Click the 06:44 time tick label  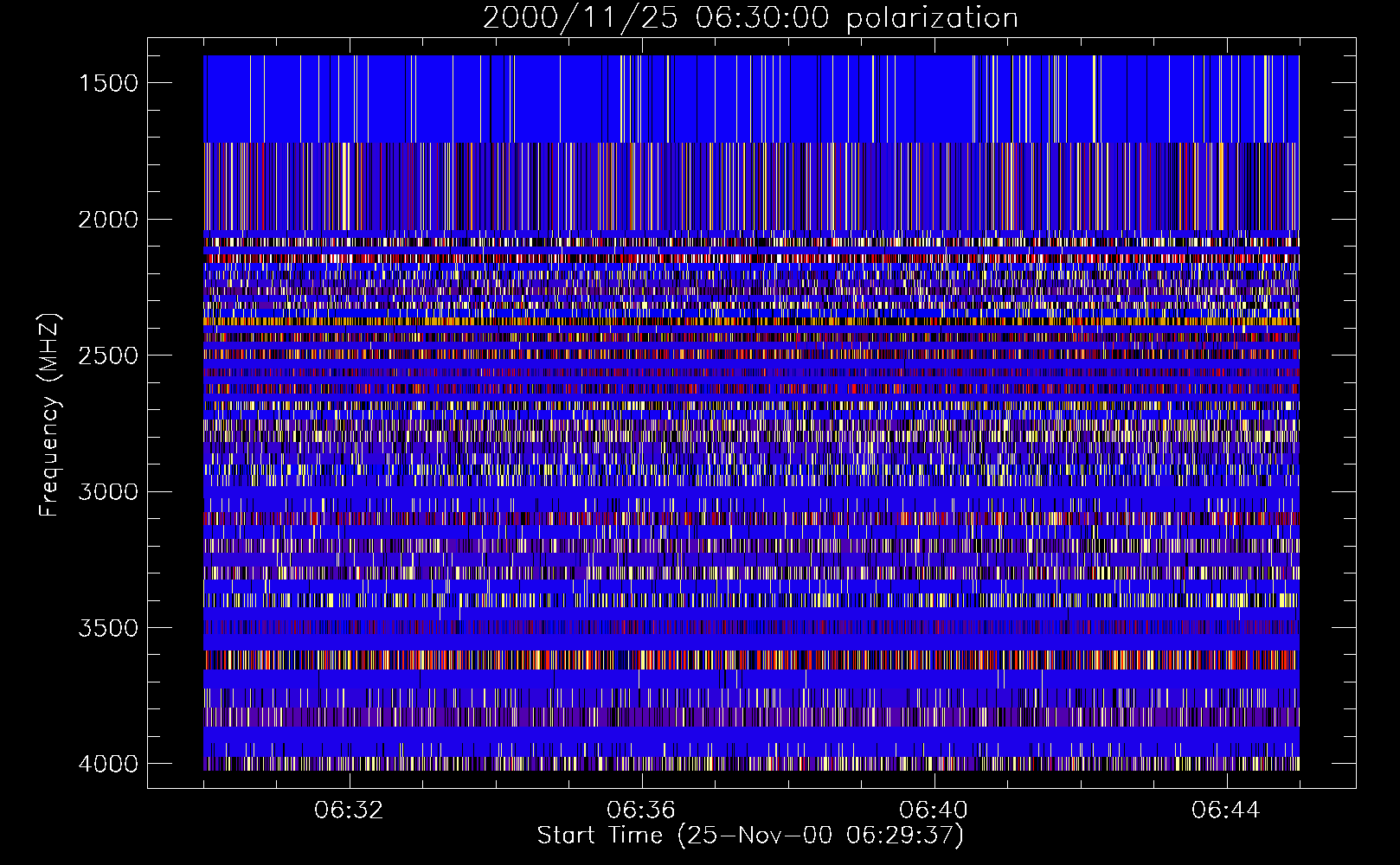click(x=1226, y=811)
